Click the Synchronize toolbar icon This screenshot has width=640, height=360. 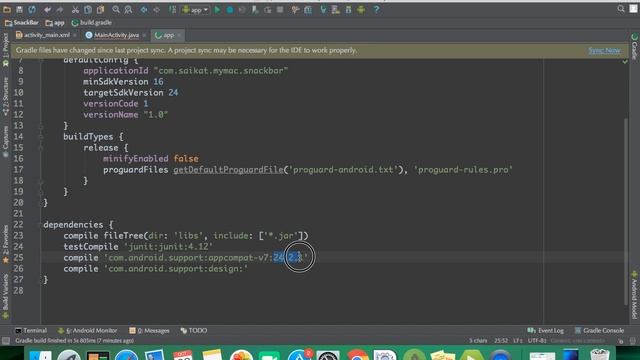32,9
